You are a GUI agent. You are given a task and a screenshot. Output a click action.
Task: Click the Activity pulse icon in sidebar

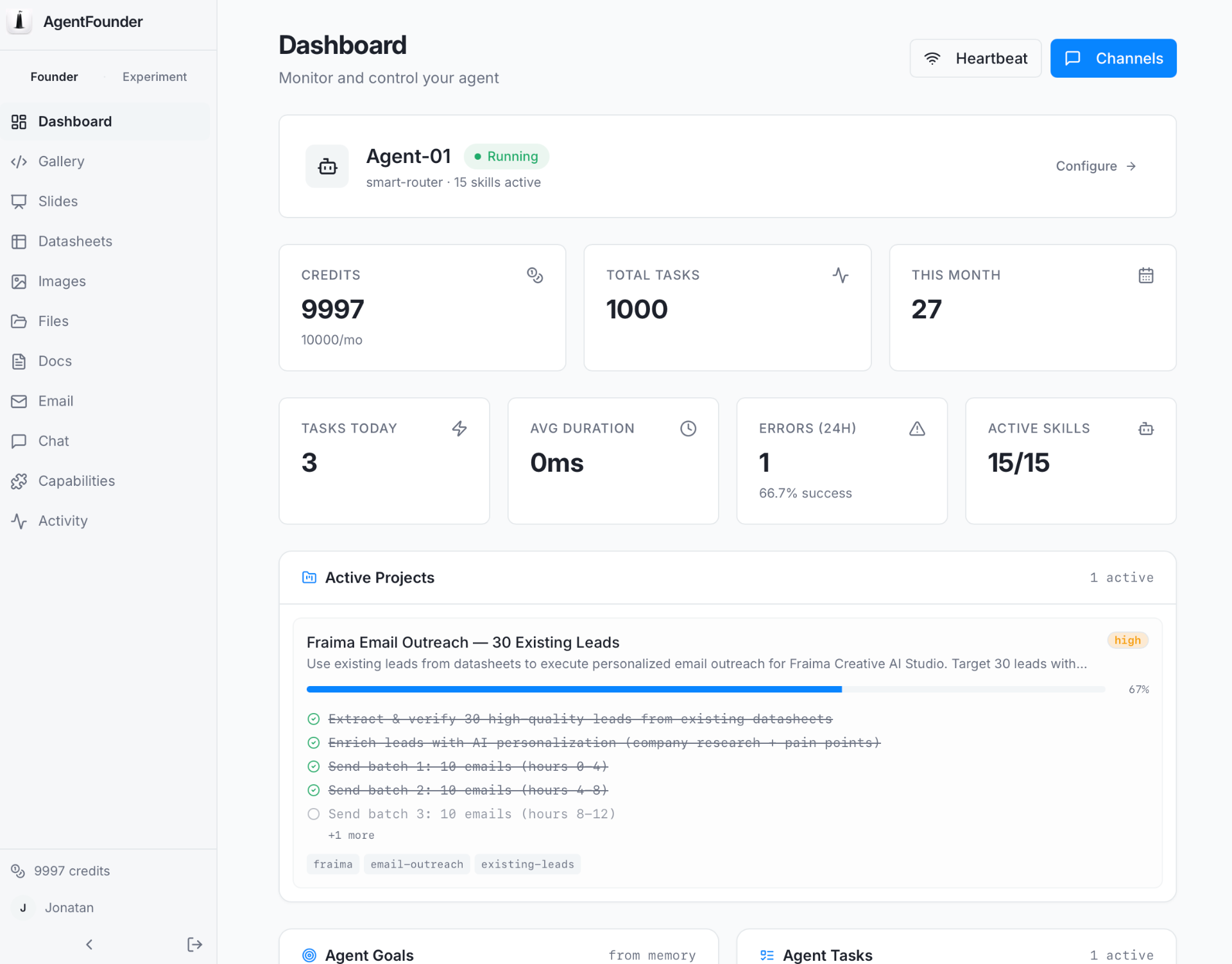(19, 521)
